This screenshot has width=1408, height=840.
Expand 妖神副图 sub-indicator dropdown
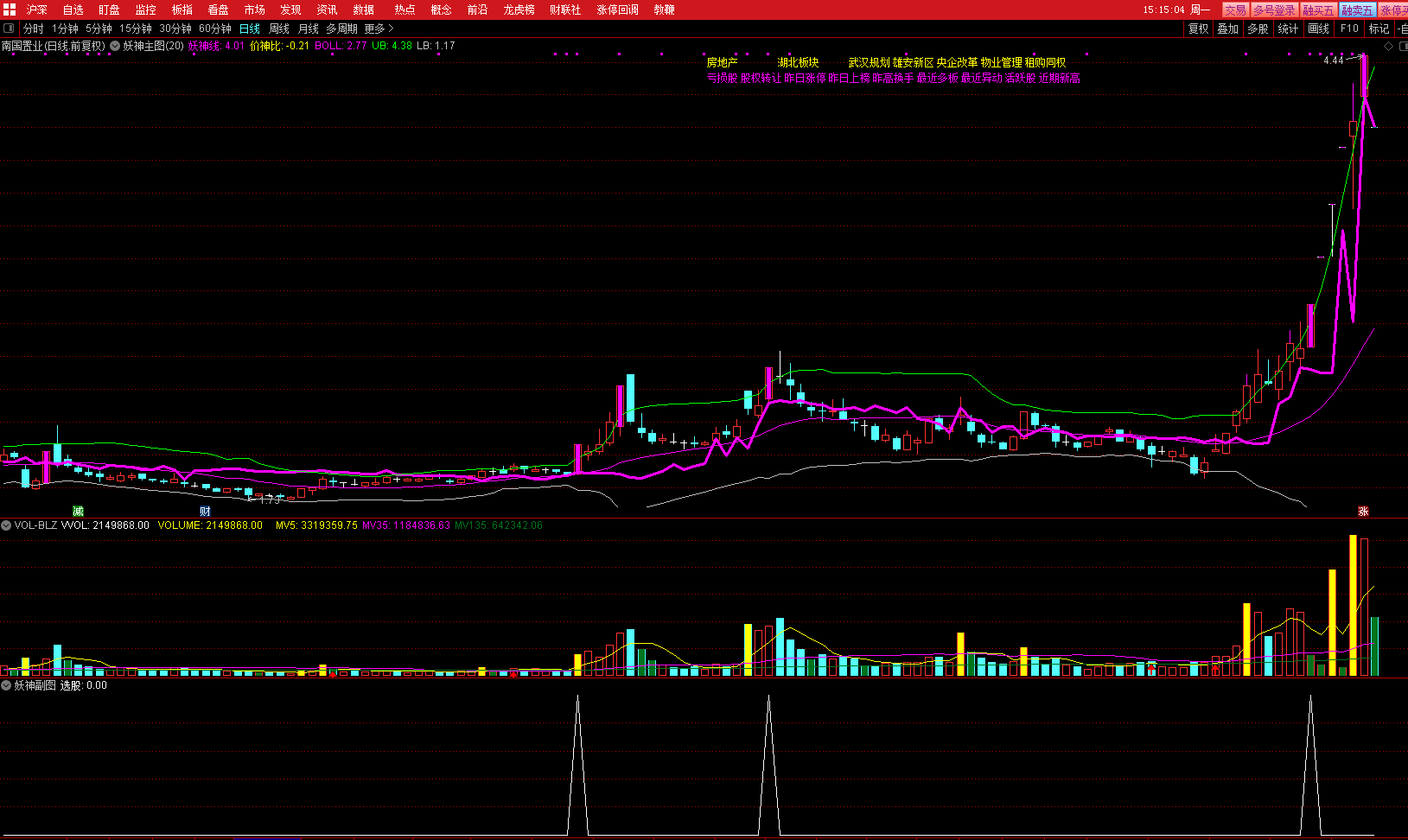click(6, 685)
